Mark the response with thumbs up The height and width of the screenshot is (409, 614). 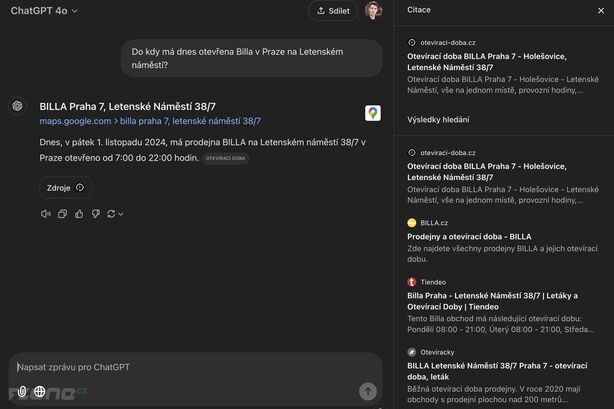[78, 214]
